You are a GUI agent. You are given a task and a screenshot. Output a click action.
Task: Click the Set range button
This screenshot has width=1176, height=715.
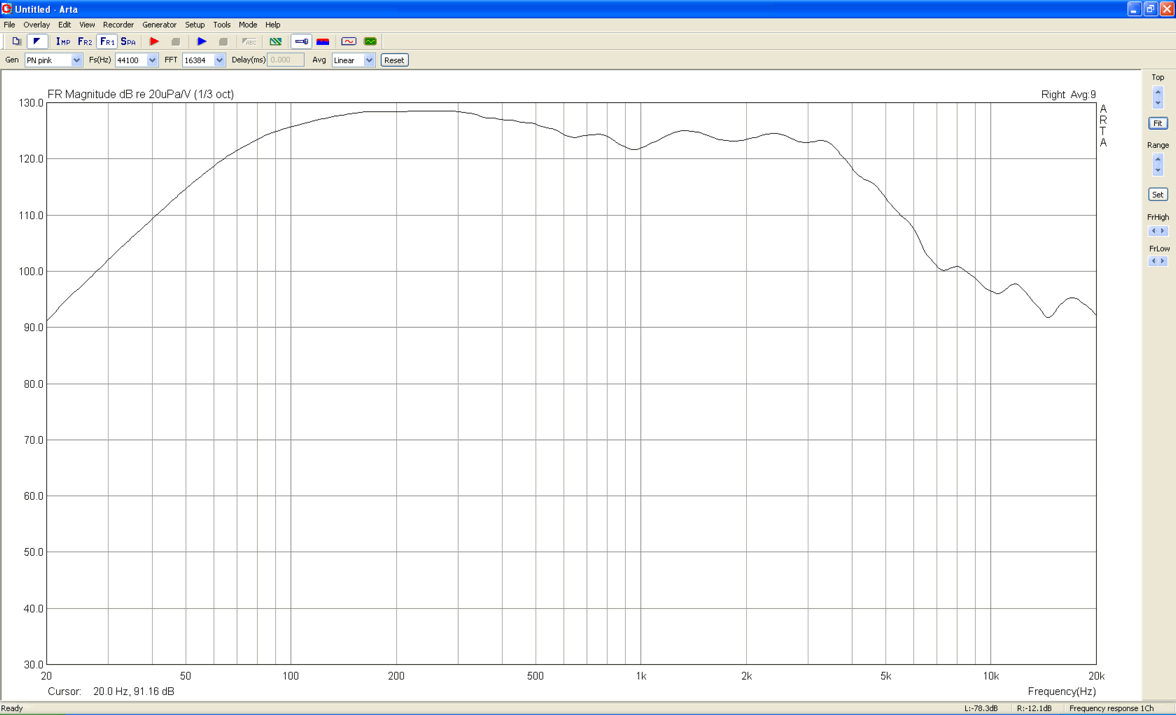(x=1158, y=194)
